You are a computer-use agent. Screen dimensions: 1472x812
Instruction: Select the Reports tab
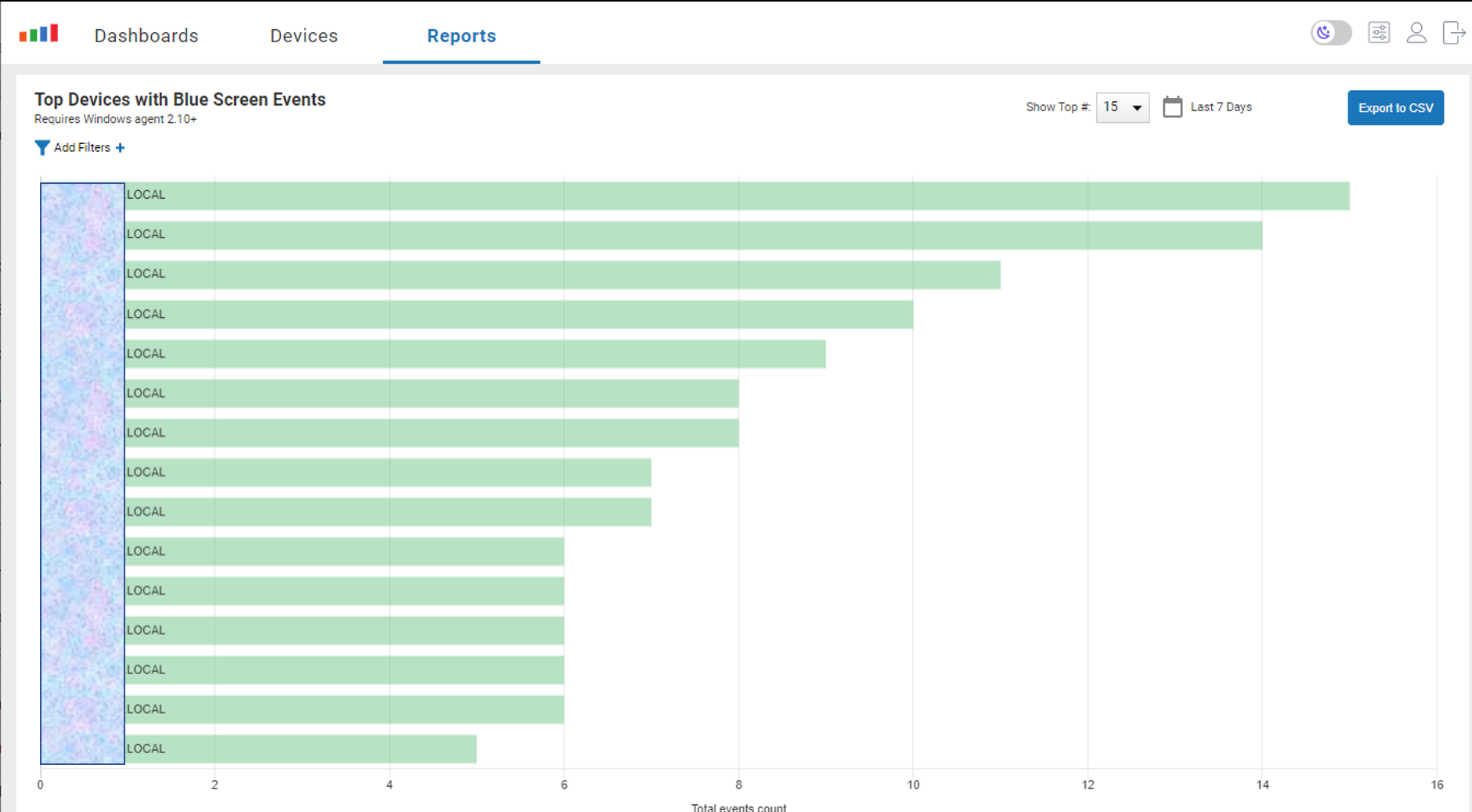point(461,36)
